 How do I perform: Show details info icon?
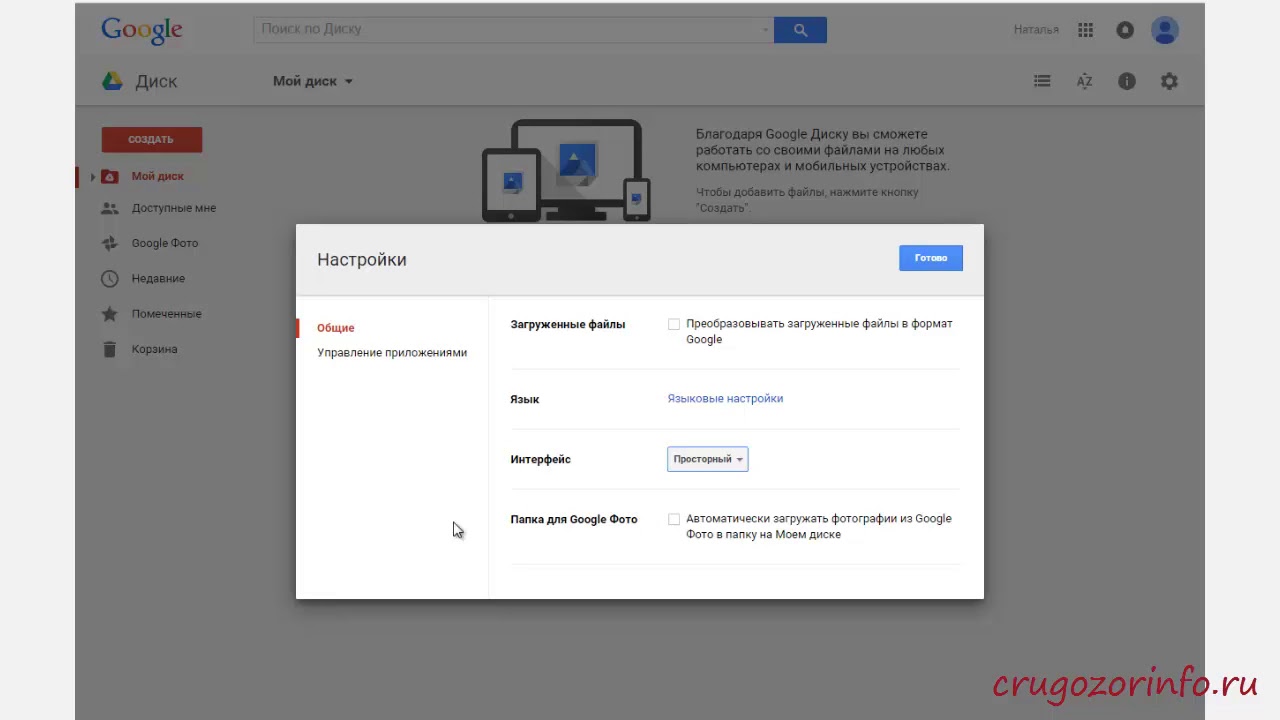tap(1127, 81)
